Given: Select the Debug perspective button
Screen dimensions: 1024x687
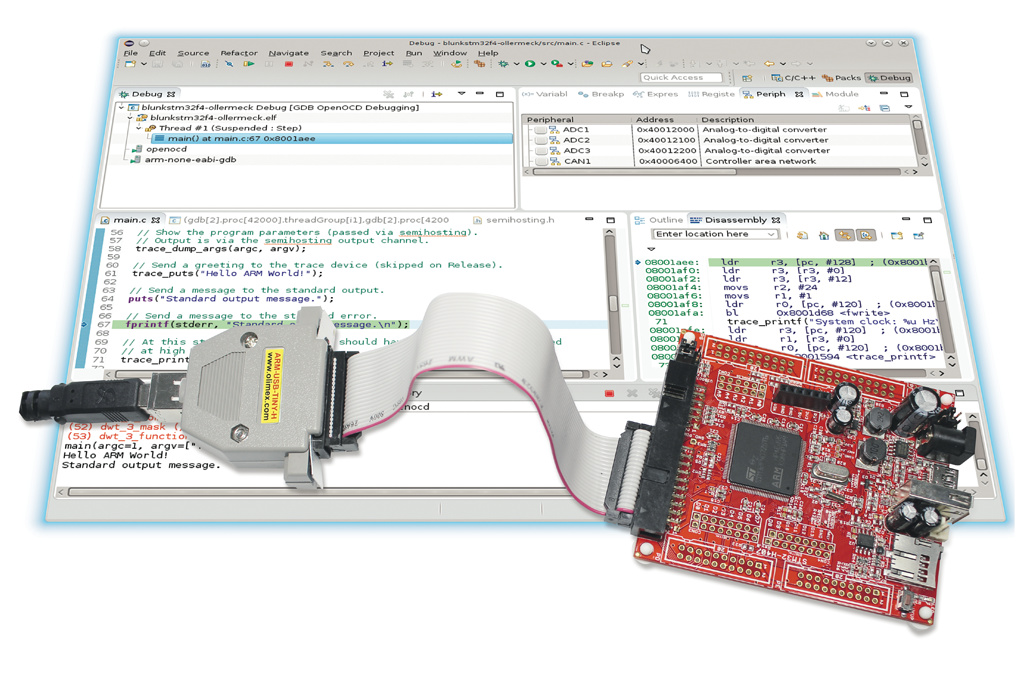Looking at the screenshot, I should coord(889,78).
